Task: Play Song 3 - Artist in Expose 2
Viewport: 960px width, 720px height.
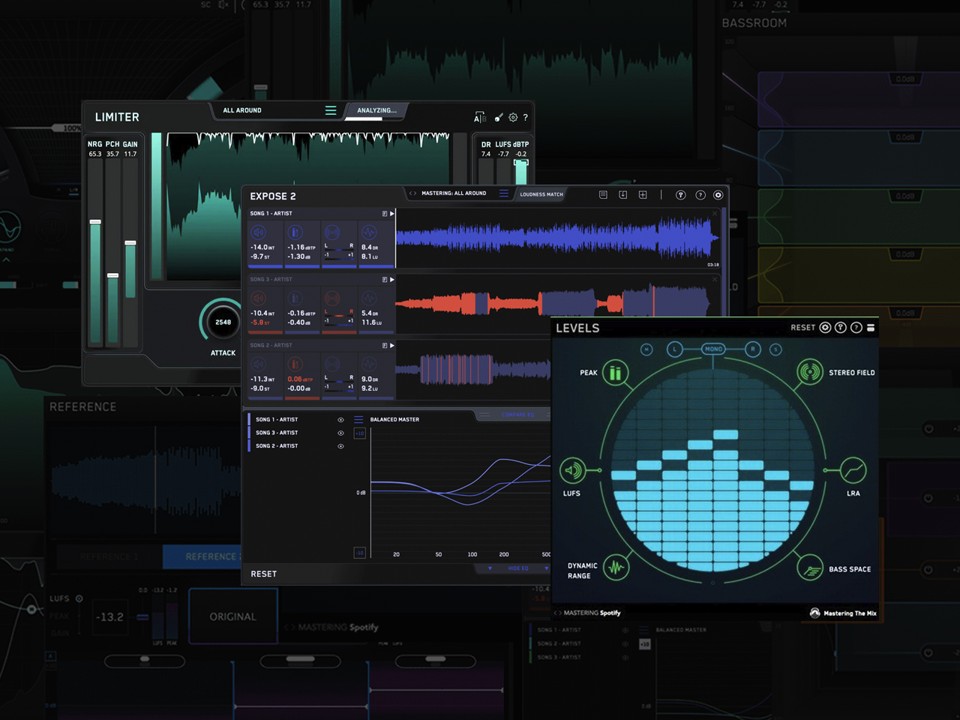Action: point(392,279)
